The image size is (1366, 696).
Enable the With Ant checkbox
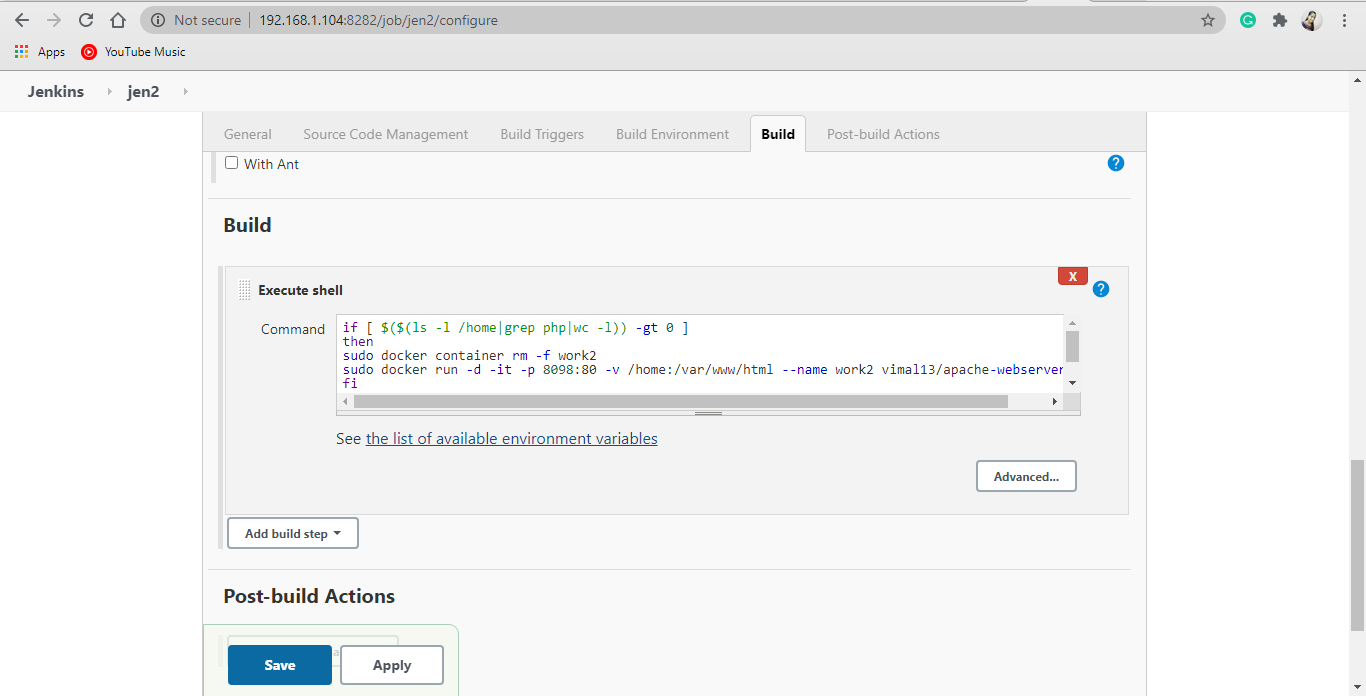point(231,163)
